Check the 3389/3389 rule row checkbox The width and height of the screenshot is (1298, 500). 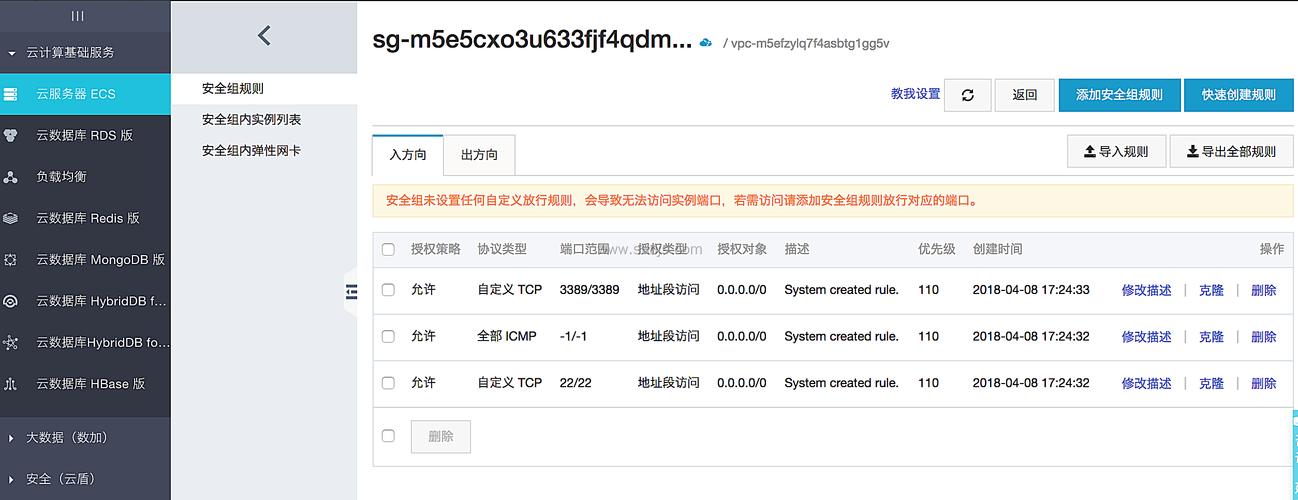[388, 290]
